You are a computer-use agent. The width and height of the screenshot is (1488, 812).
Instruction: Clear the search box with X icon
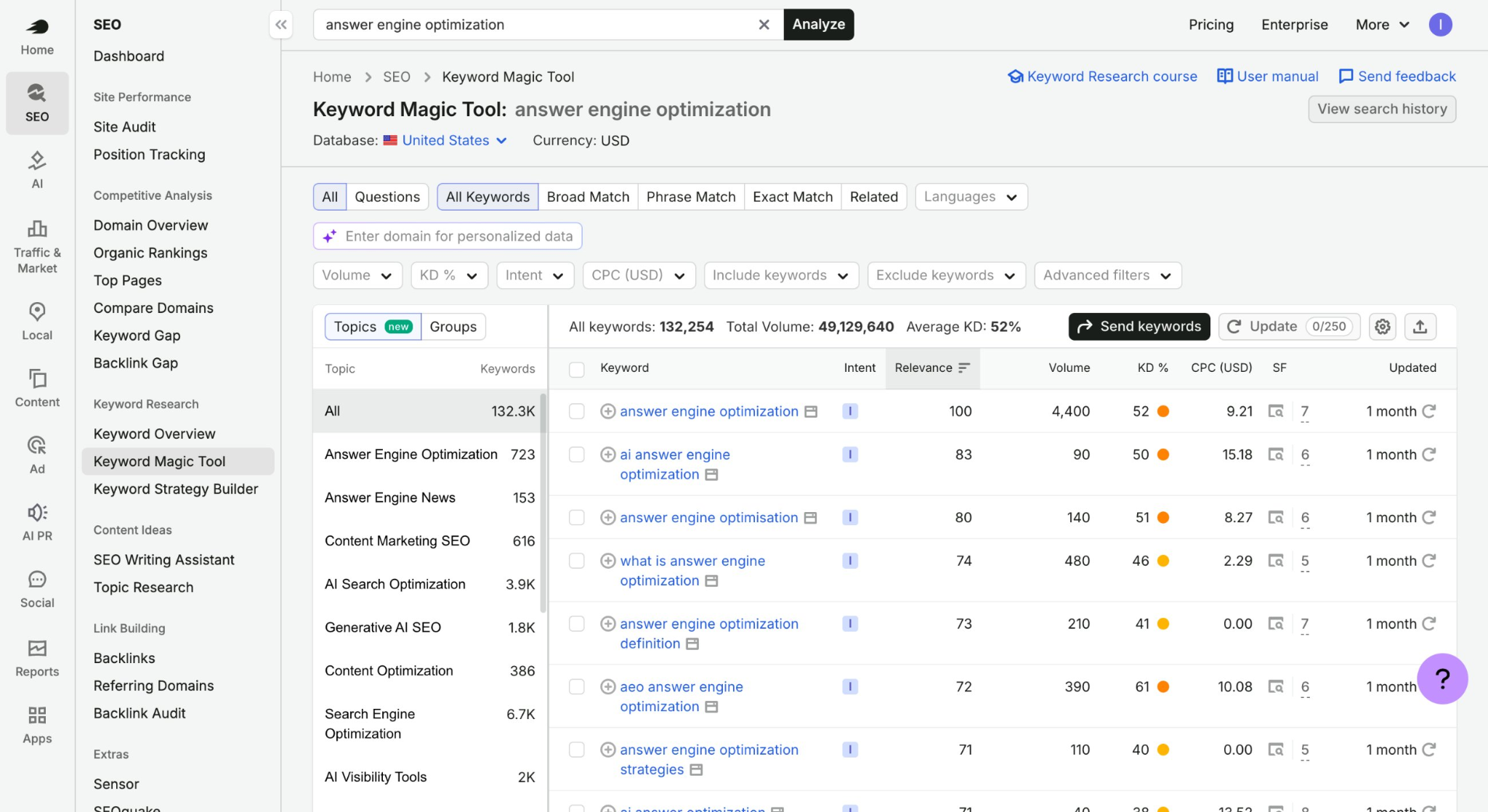[x=764, y=25]
